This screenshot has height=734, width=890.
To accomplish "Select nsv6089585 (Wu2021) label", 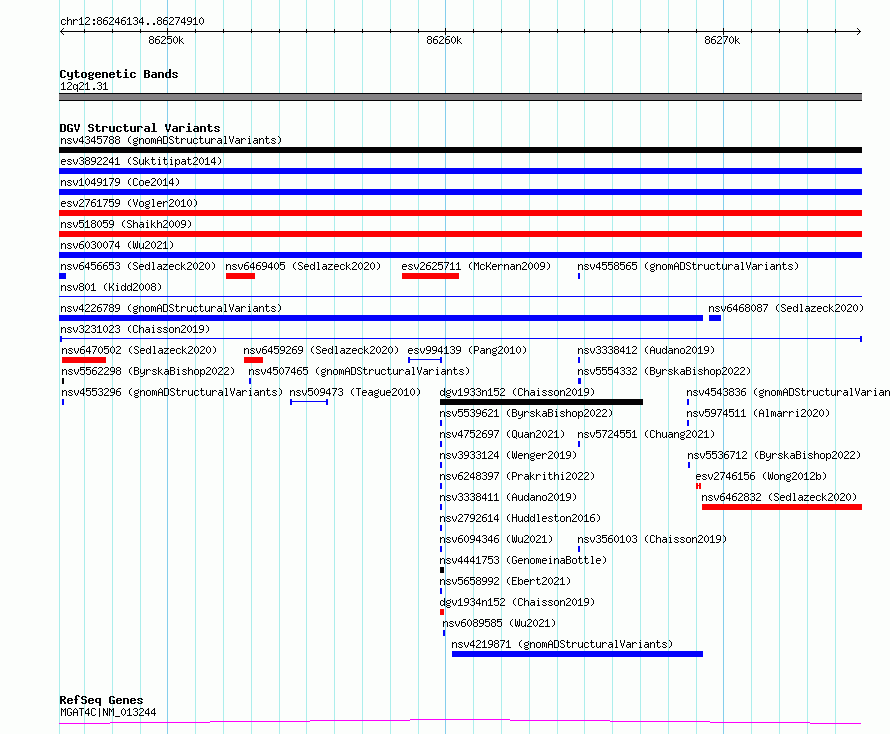I will coord(499,623).
